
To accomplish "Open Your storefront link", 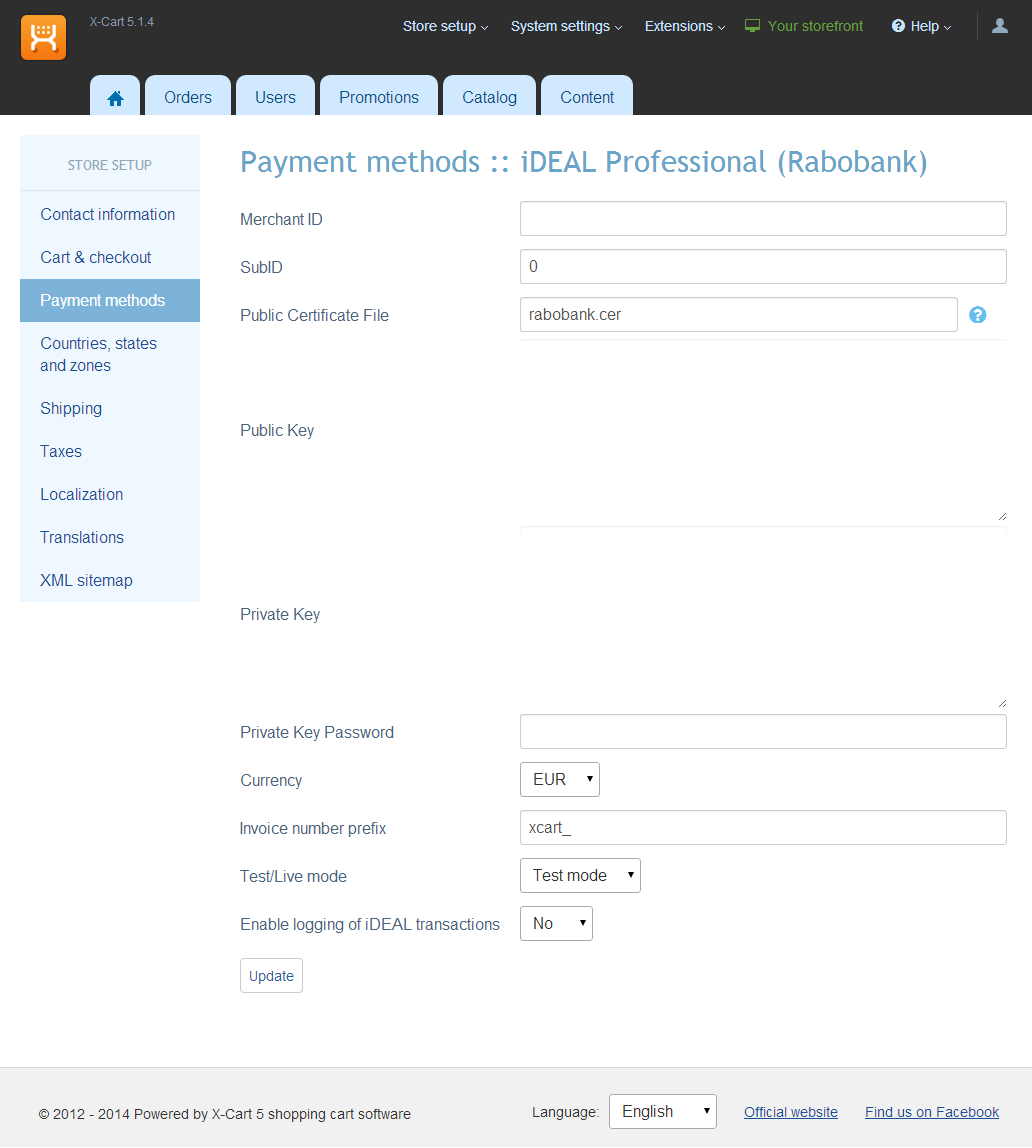I will tap(804, 26).
